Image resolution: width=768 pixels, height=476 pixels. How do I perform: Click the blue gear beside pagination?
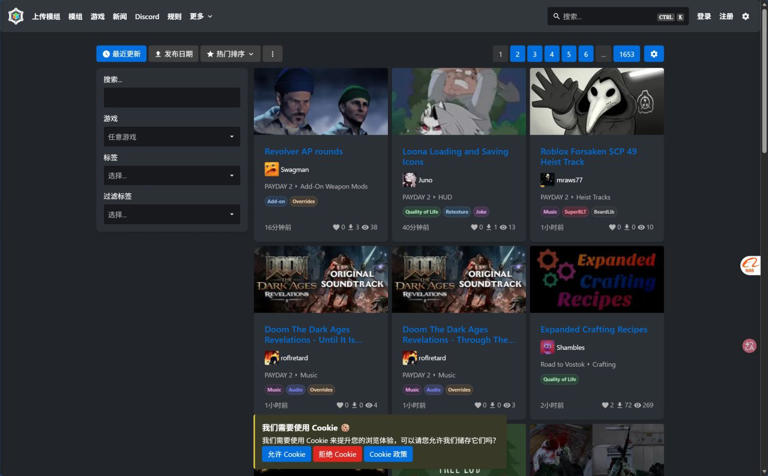654,54
